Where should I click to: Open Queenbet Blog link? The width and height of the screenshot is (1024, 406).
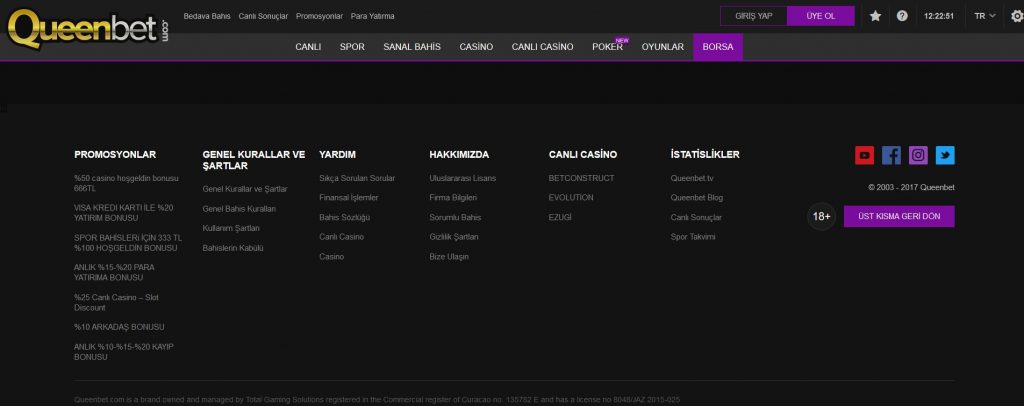point(697,197)
